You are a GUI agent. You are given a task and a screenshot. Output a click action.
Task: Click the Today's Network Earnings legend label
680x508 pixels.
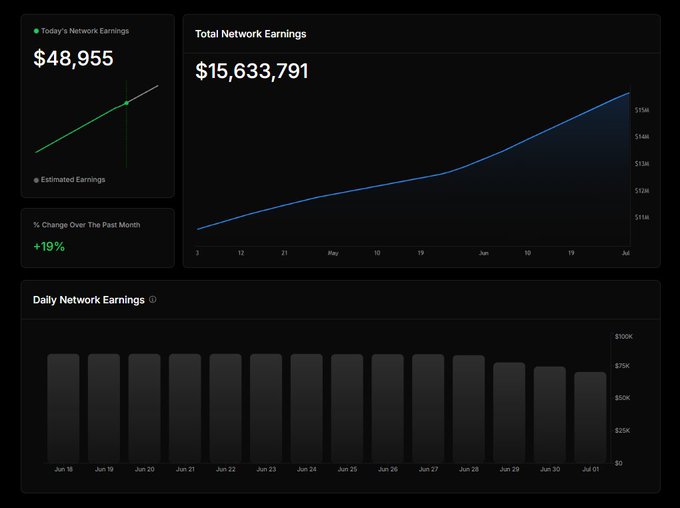(x=85, y=31)
